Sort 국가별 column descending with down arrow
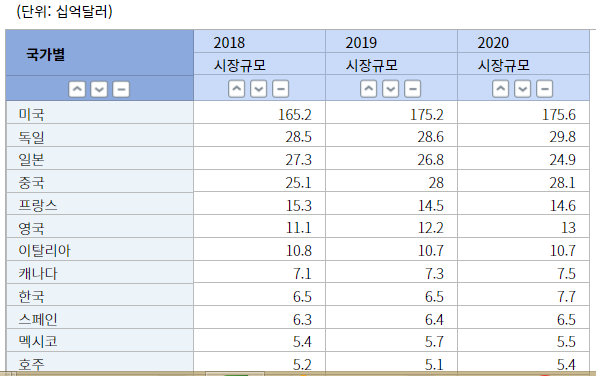596x376 pixels. click(99, 89)
